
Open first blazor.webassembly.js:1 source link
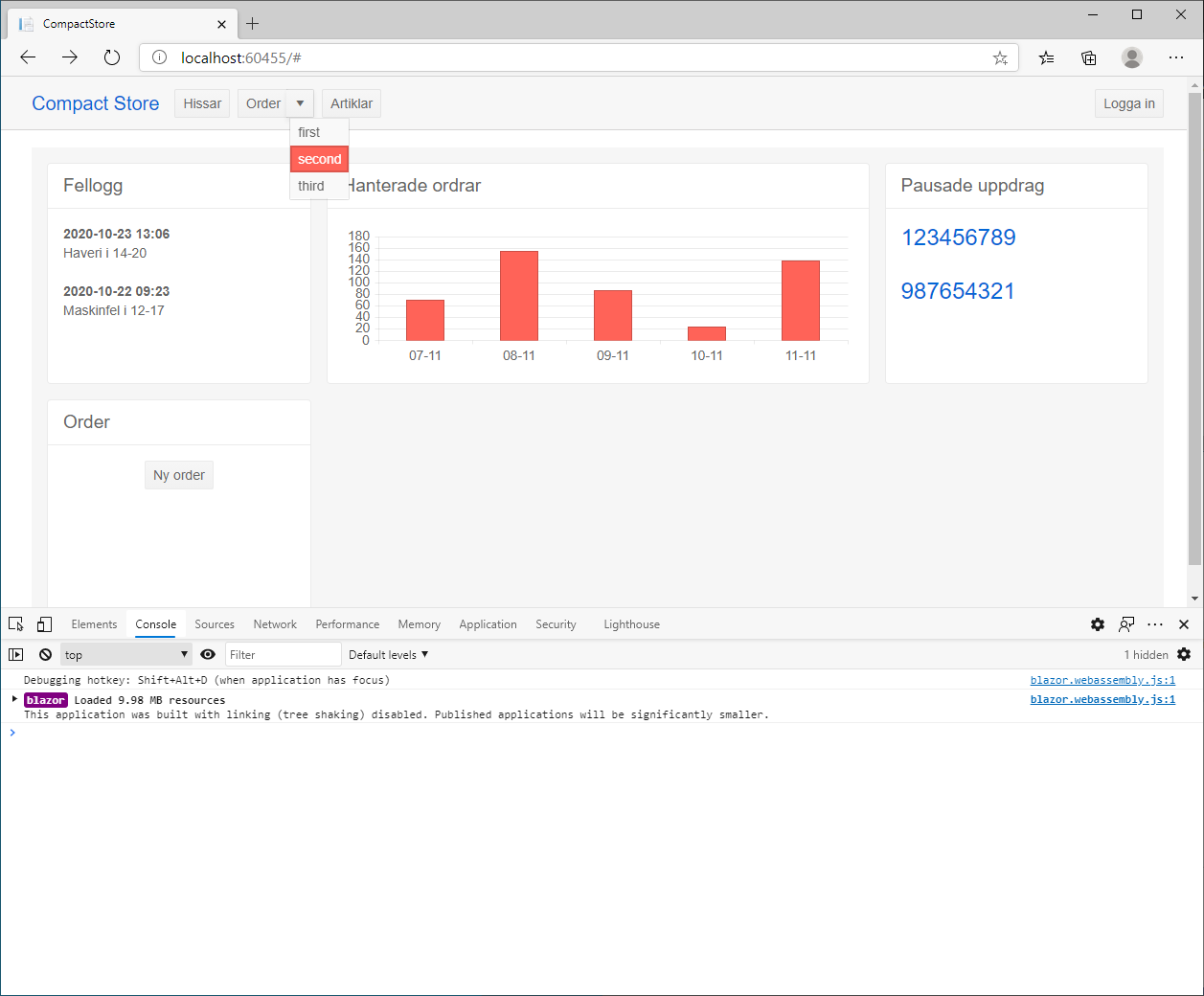click(x=1102, y=680)
